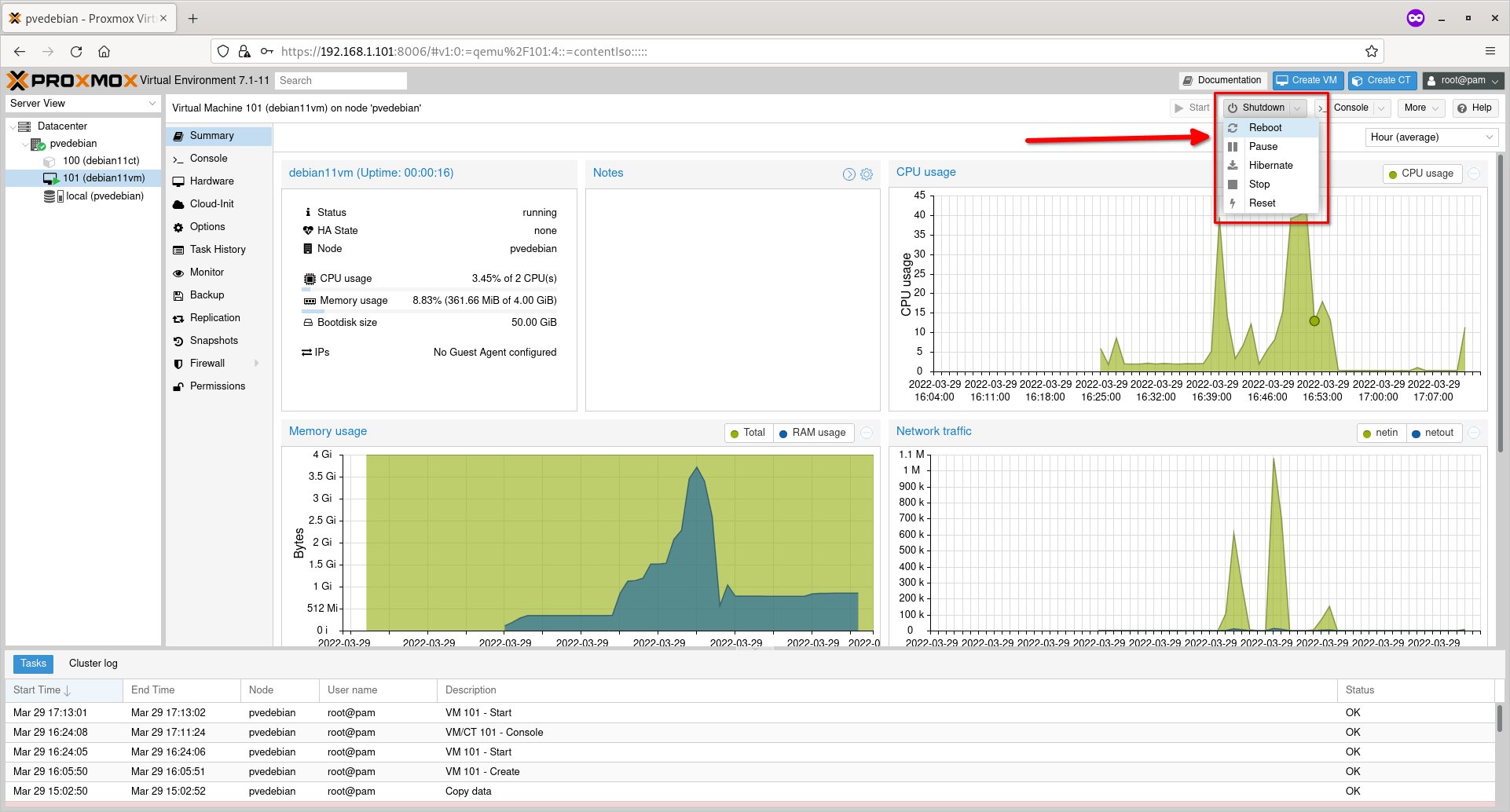Open the Options gear icon
Screen dimensions: 1510x812
click(x=178, y=227)
